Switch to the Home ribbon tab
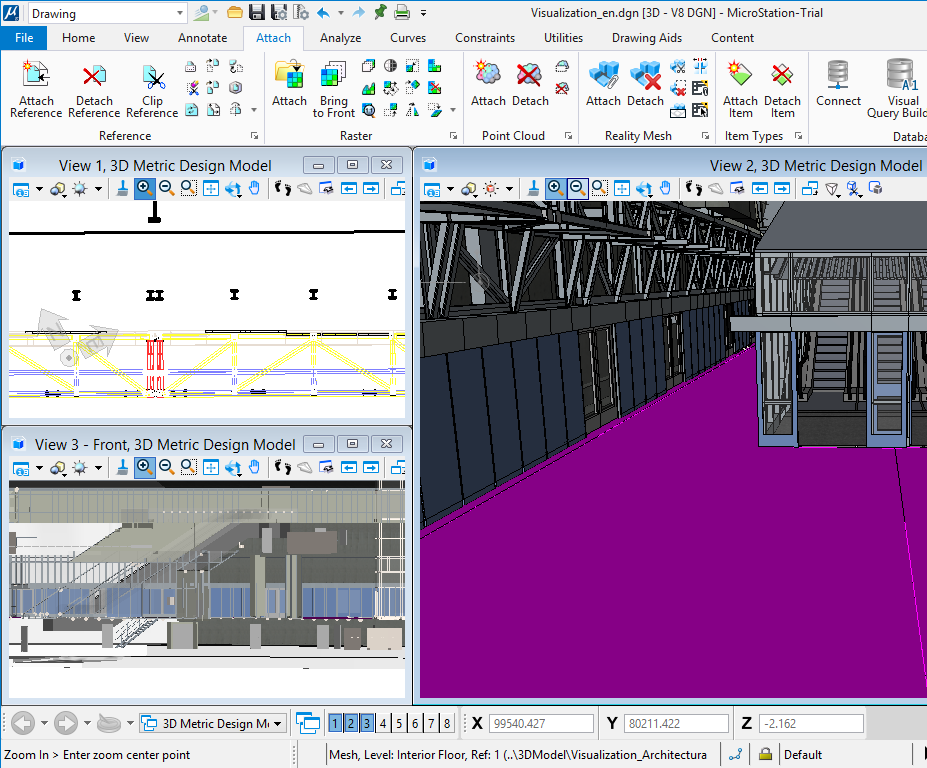The height and width of the screenshot is (768, 927). click(x=78, y=38)
